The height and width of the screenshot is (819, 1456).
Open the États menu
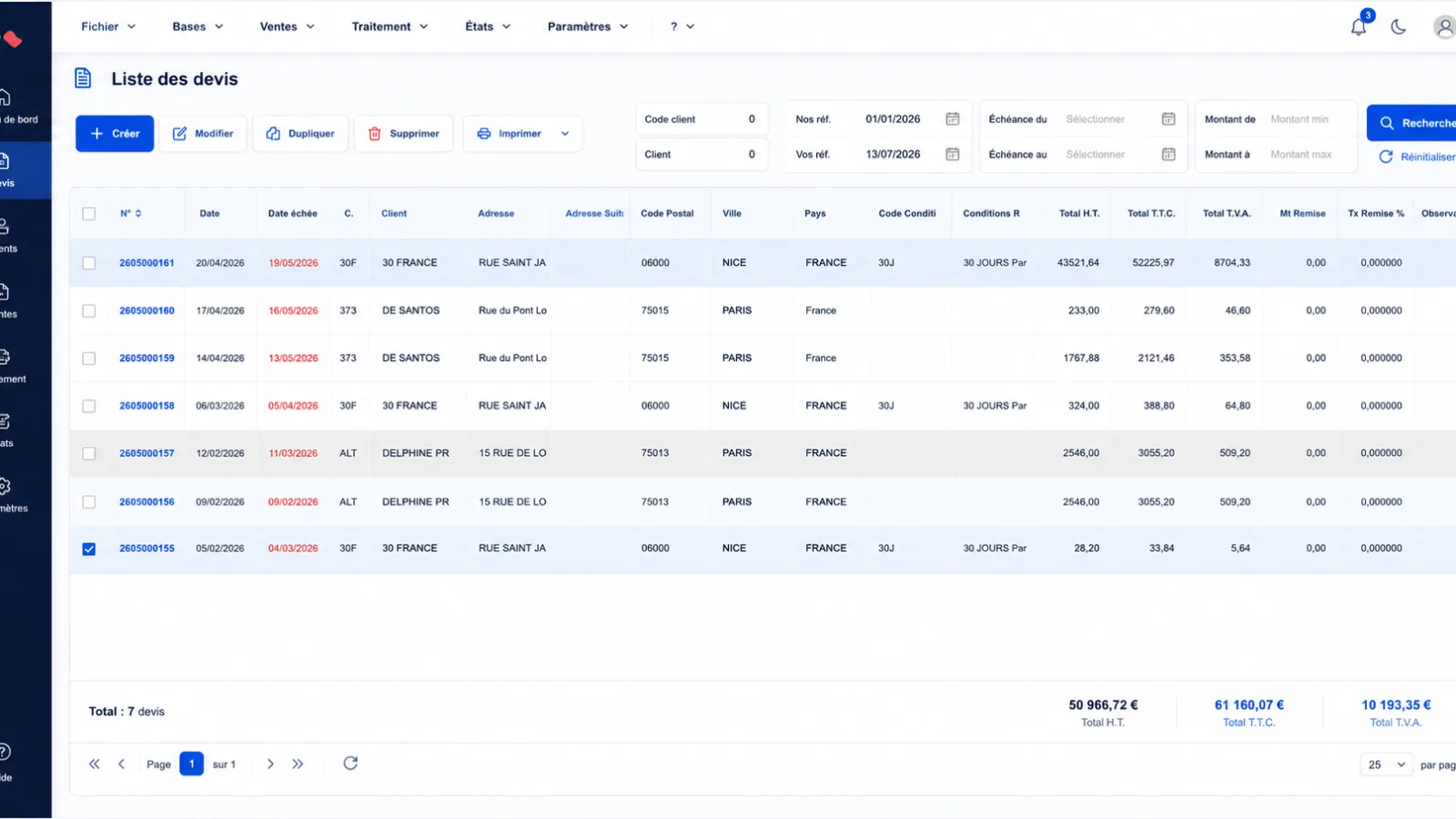(488, 26)
